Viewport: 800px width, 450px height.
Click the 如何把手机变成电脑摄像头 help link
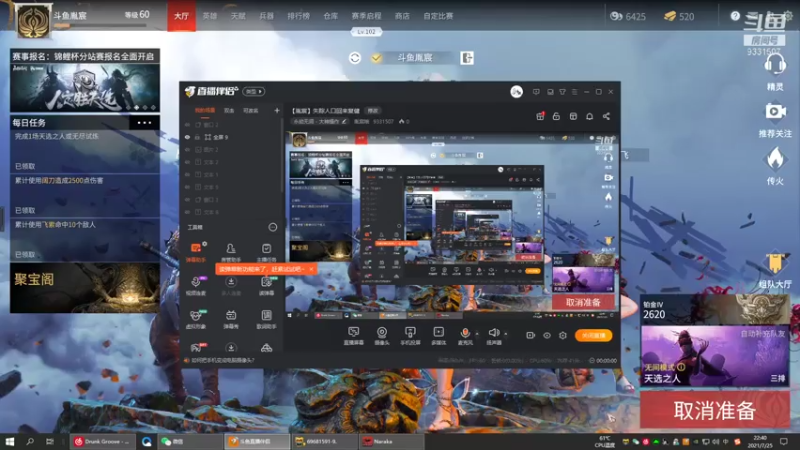pos(223,360)
